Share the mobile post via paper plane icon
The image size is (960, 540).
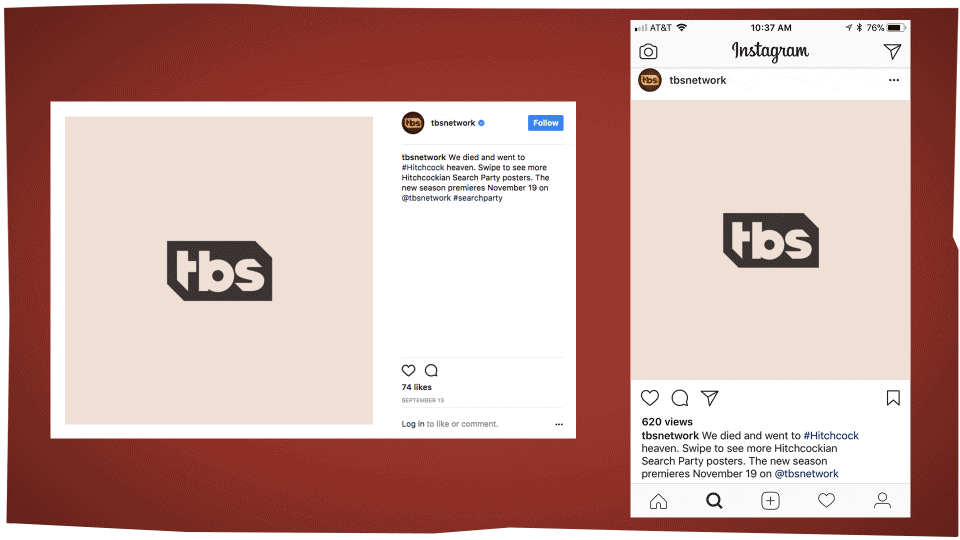pos(710,398)
